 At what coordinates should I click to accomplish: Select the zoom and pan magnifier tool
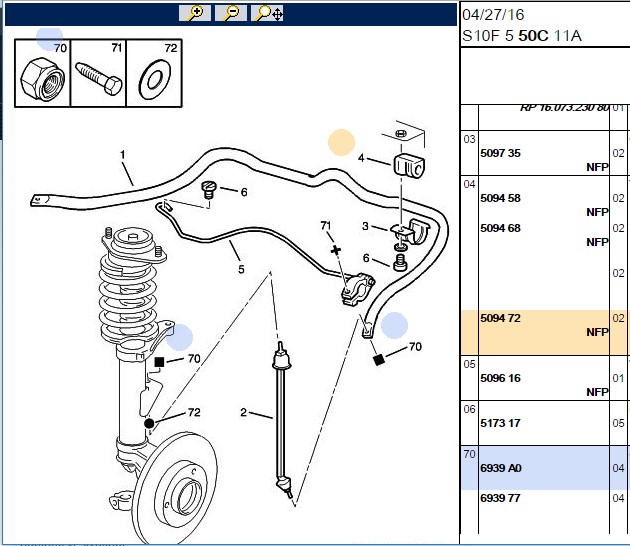[267, 13]
